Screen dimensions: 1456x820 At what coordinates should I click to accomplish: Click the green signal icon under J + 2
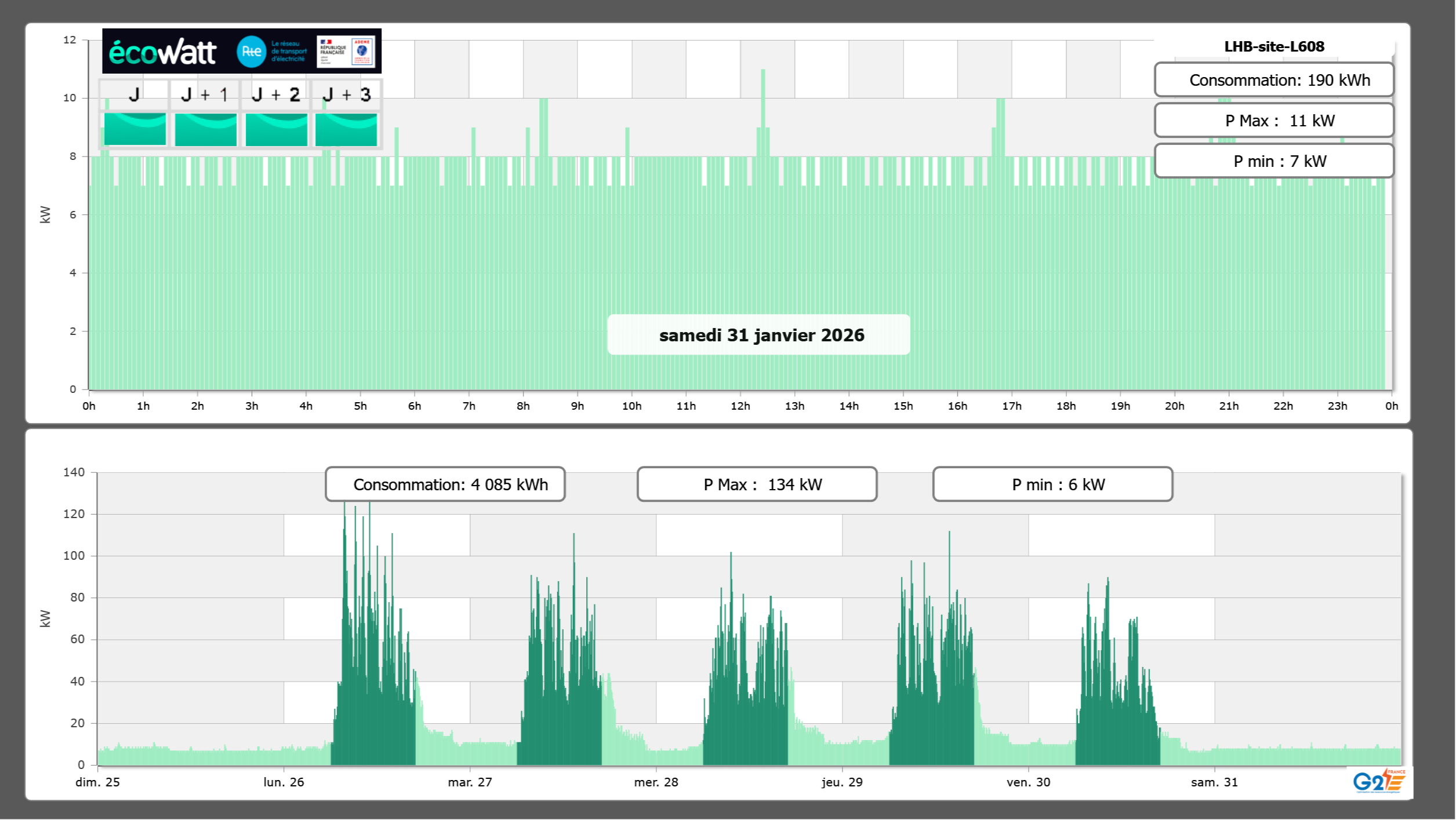276,129
